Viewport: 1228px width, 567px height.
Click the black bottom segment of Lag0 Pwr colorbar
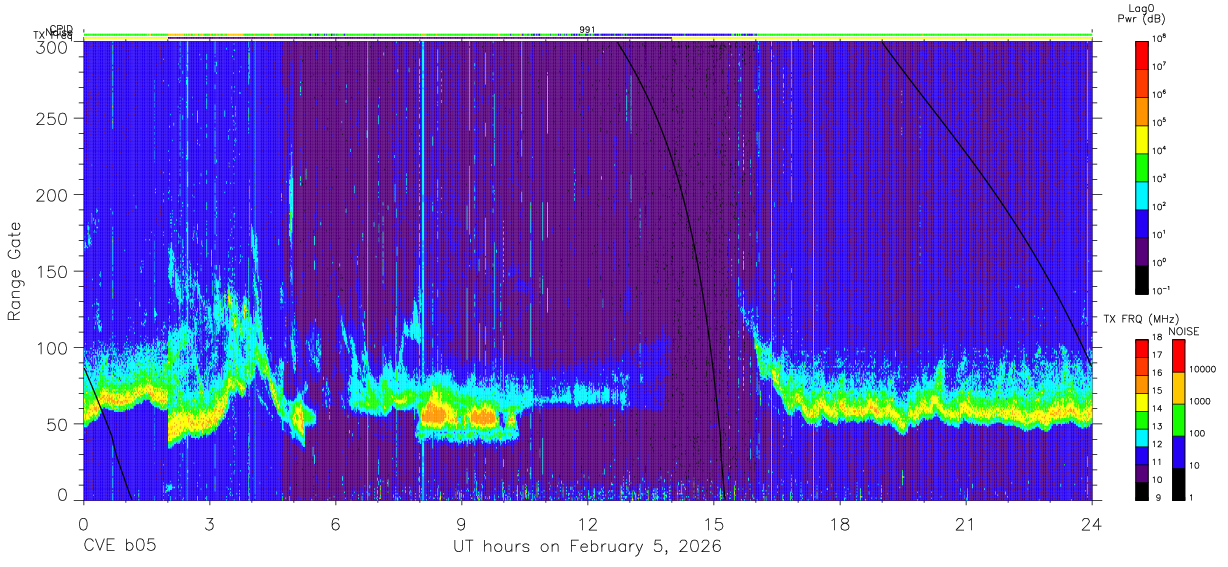coord(1143,278)
